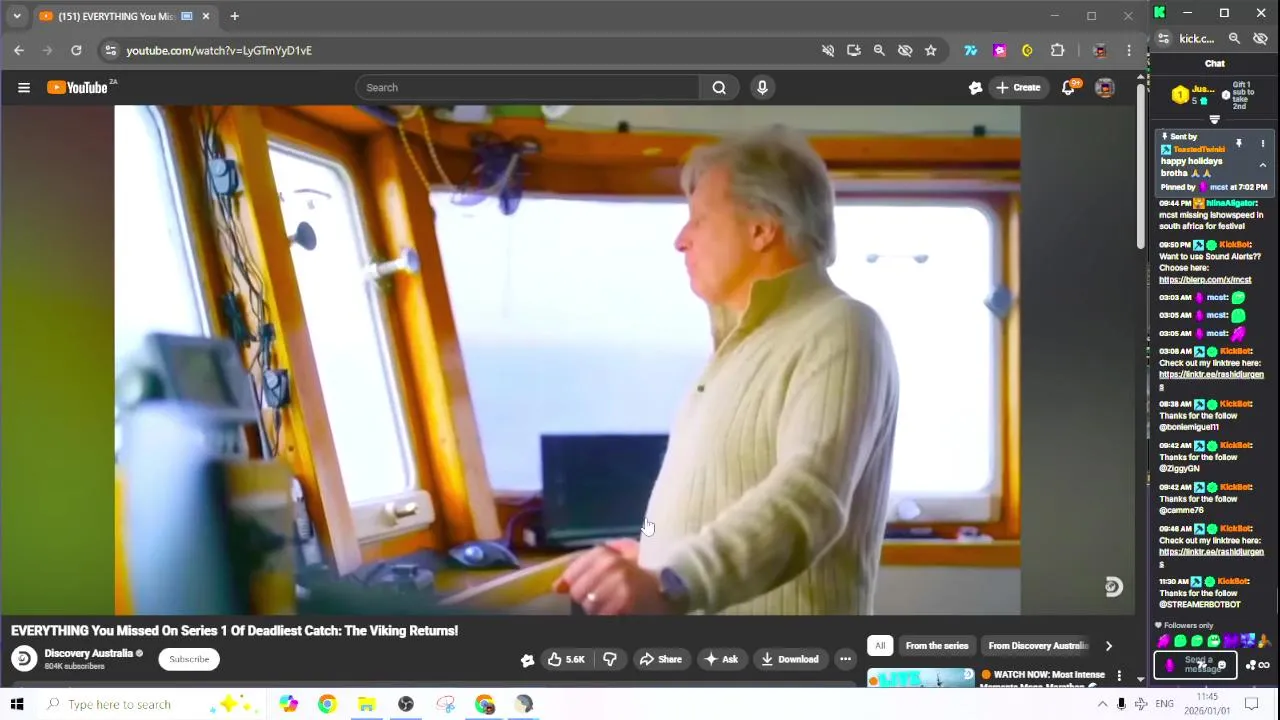Open the YouTube hamburger guide menu
The width and height of the screenshot is (1280, 720).
tap(24, 88)
